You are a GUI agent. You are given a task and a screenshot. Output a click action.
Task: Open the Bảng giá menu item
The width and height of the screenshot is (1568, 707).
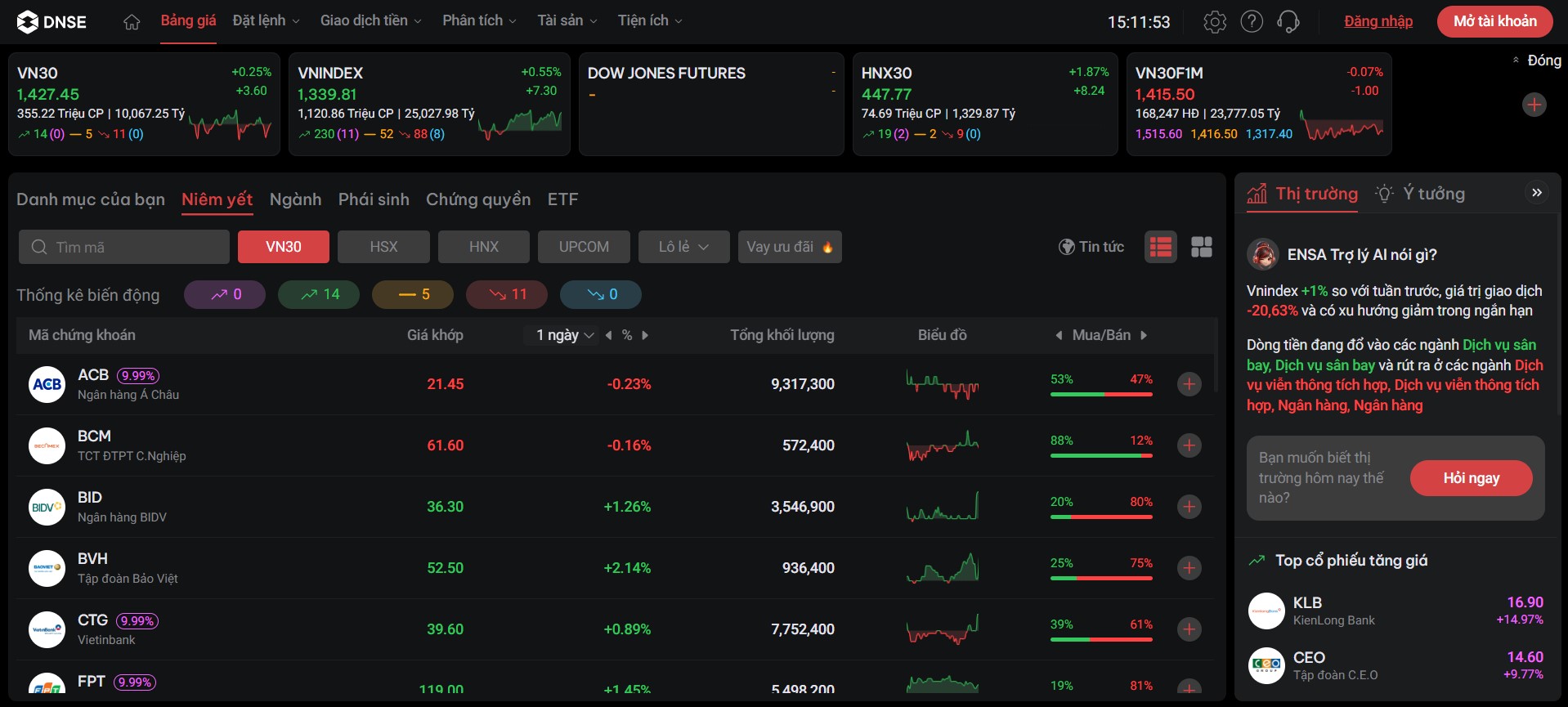(188, 20)
